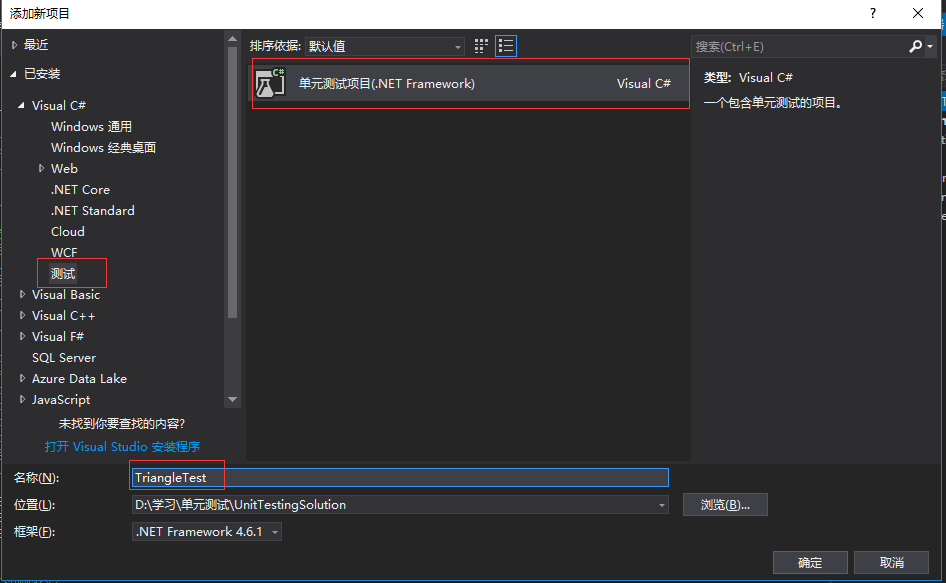Focus the 搜索(Ctrl+E) search box
The width and height of the screenshot is (946, 583).
point(799,46)
